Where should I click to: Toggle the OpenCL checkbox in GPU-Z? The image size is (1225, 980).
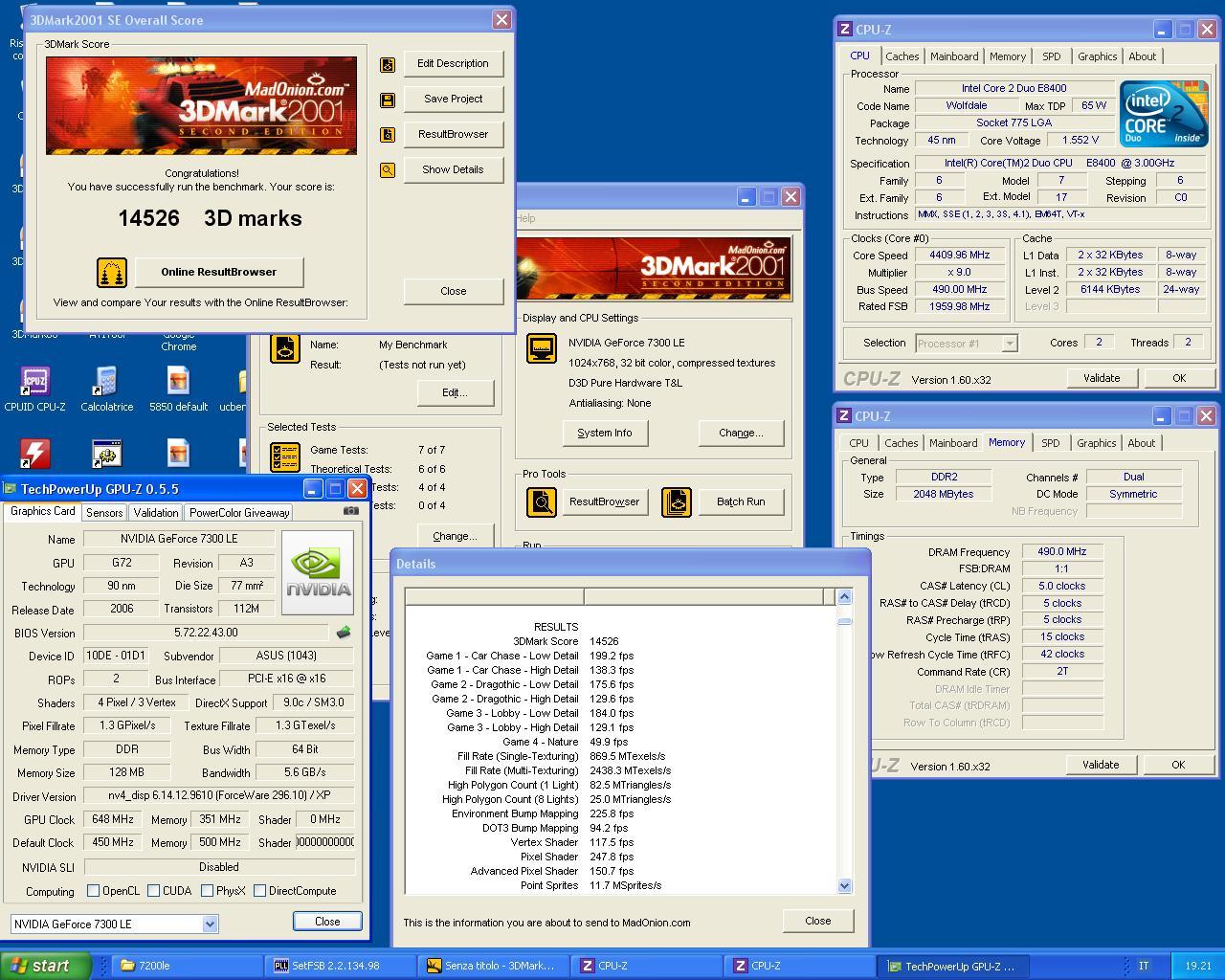pos(93,891)
